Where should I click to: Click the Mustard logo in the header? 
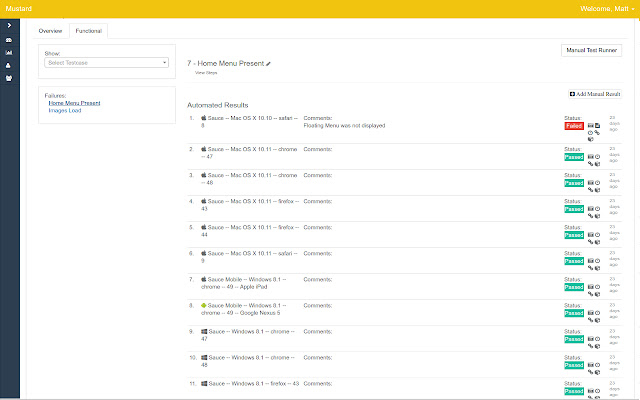pyautogui.click(x=19, y=9)
